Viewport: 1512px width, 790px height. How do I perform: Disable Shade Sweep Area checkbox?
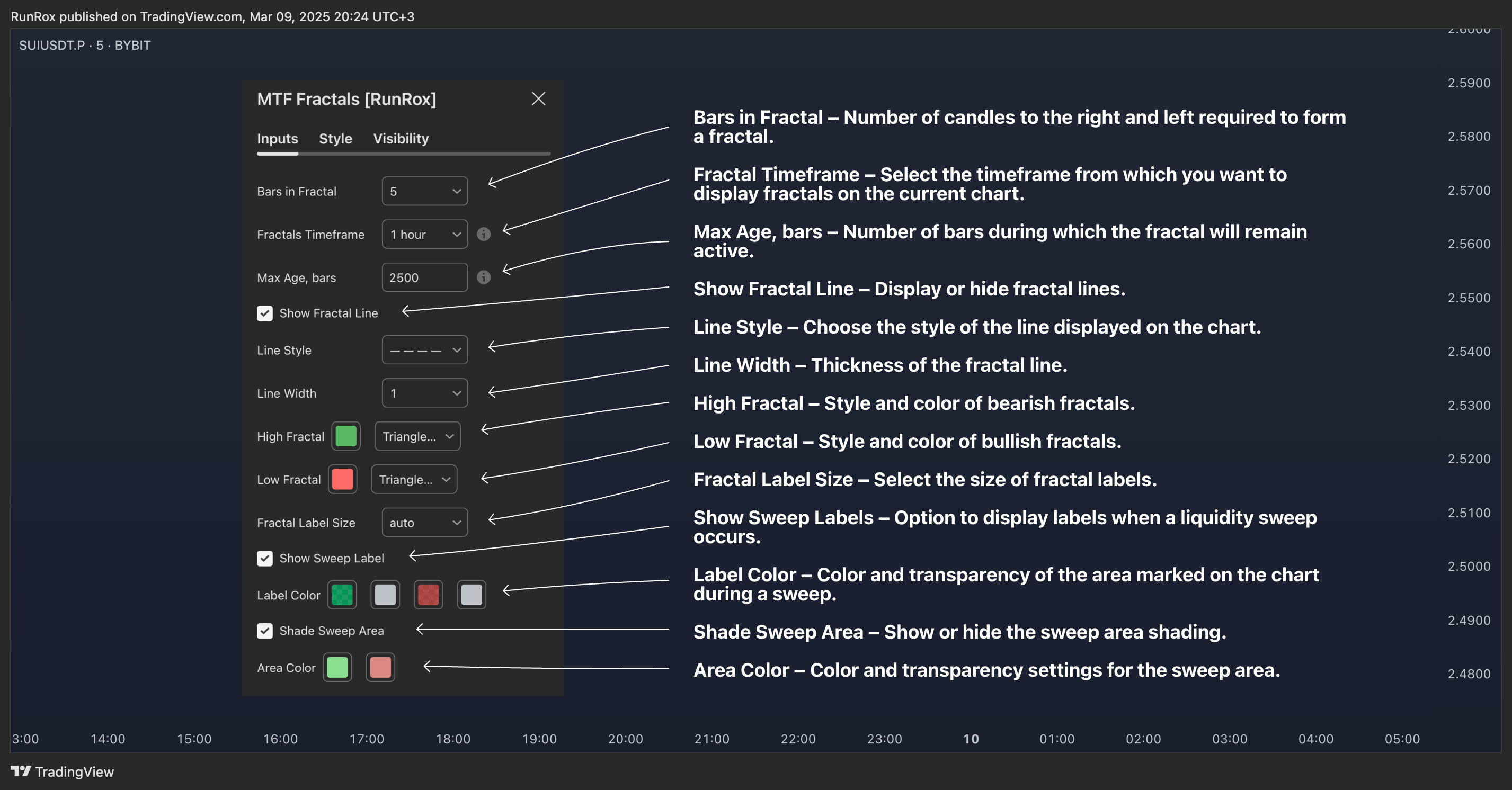click(265, 631)
